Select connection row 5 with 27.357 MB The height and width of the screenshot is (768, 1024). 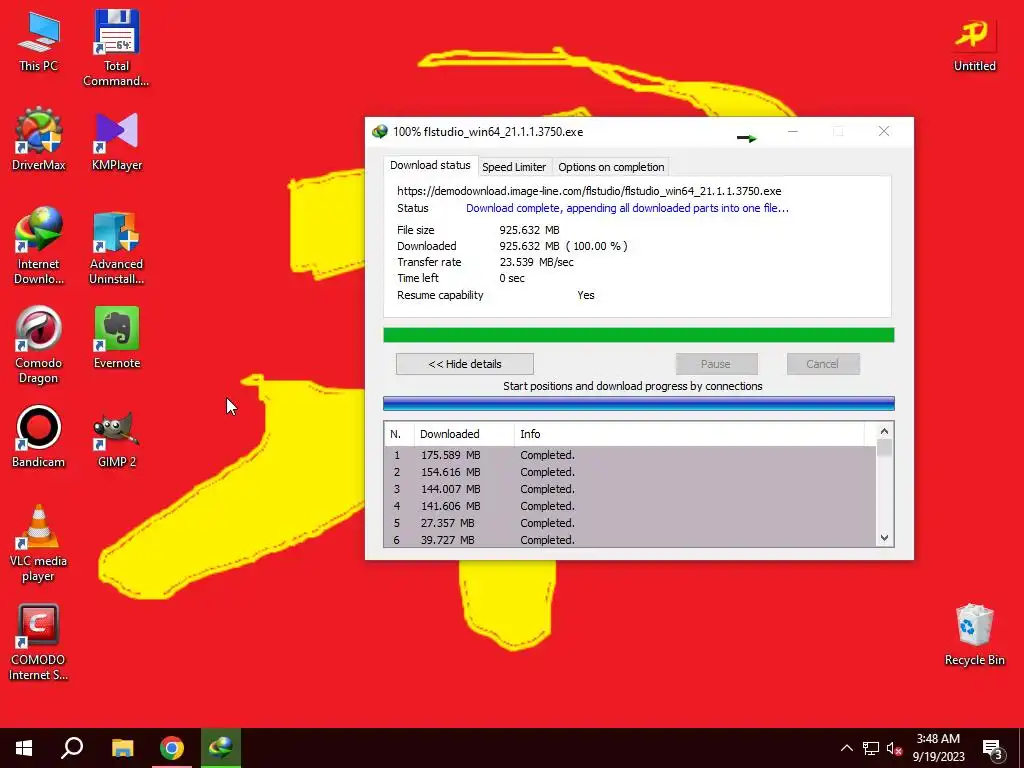[x=630, y=522]
